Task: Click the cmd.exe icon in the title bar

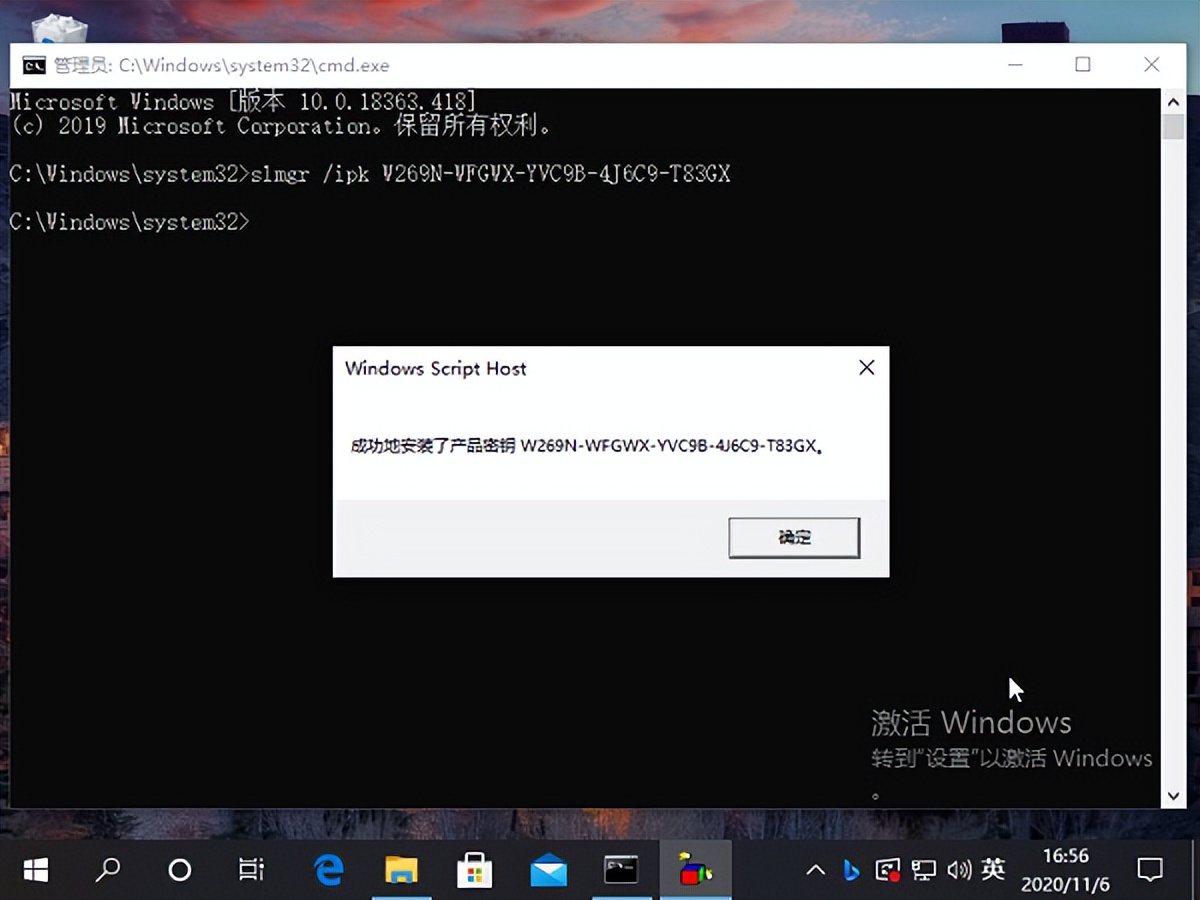Action: tap(33, 64)
